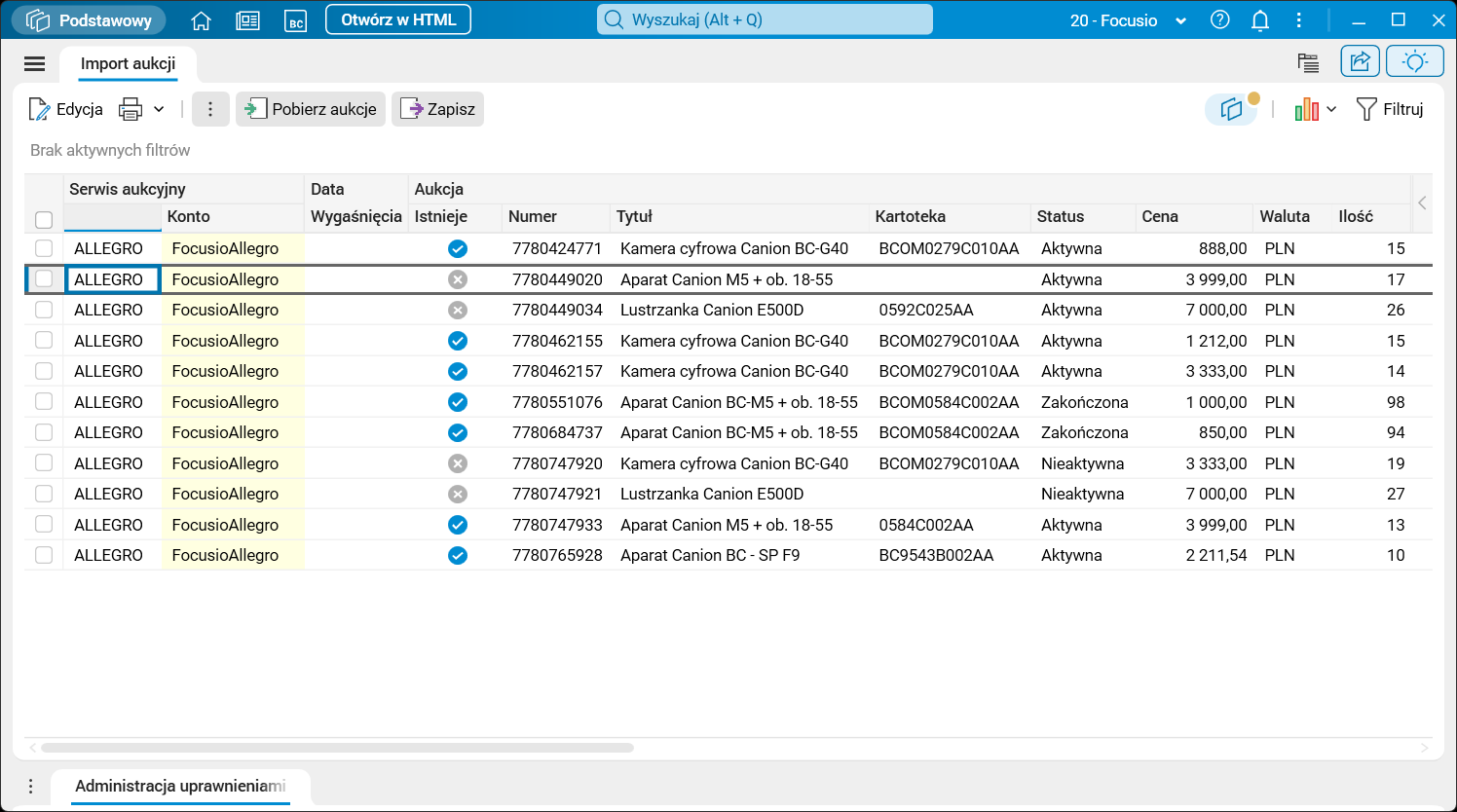1457x812 pixels.
Task: Check the row for auction 7780765928
Action: 44,555
